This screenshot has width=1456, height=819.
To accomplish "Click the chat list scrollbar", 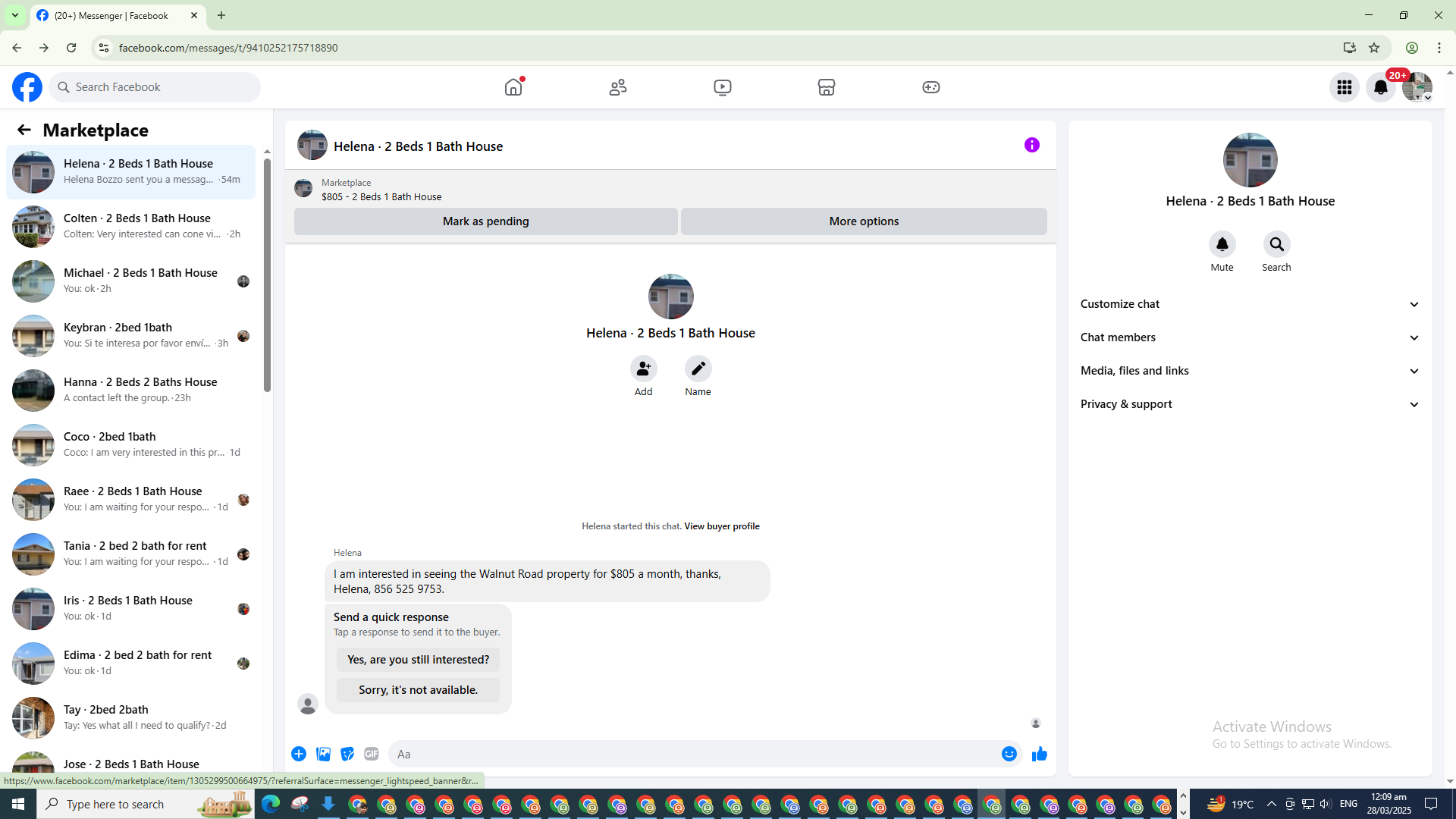I will [x=267, y=275].
